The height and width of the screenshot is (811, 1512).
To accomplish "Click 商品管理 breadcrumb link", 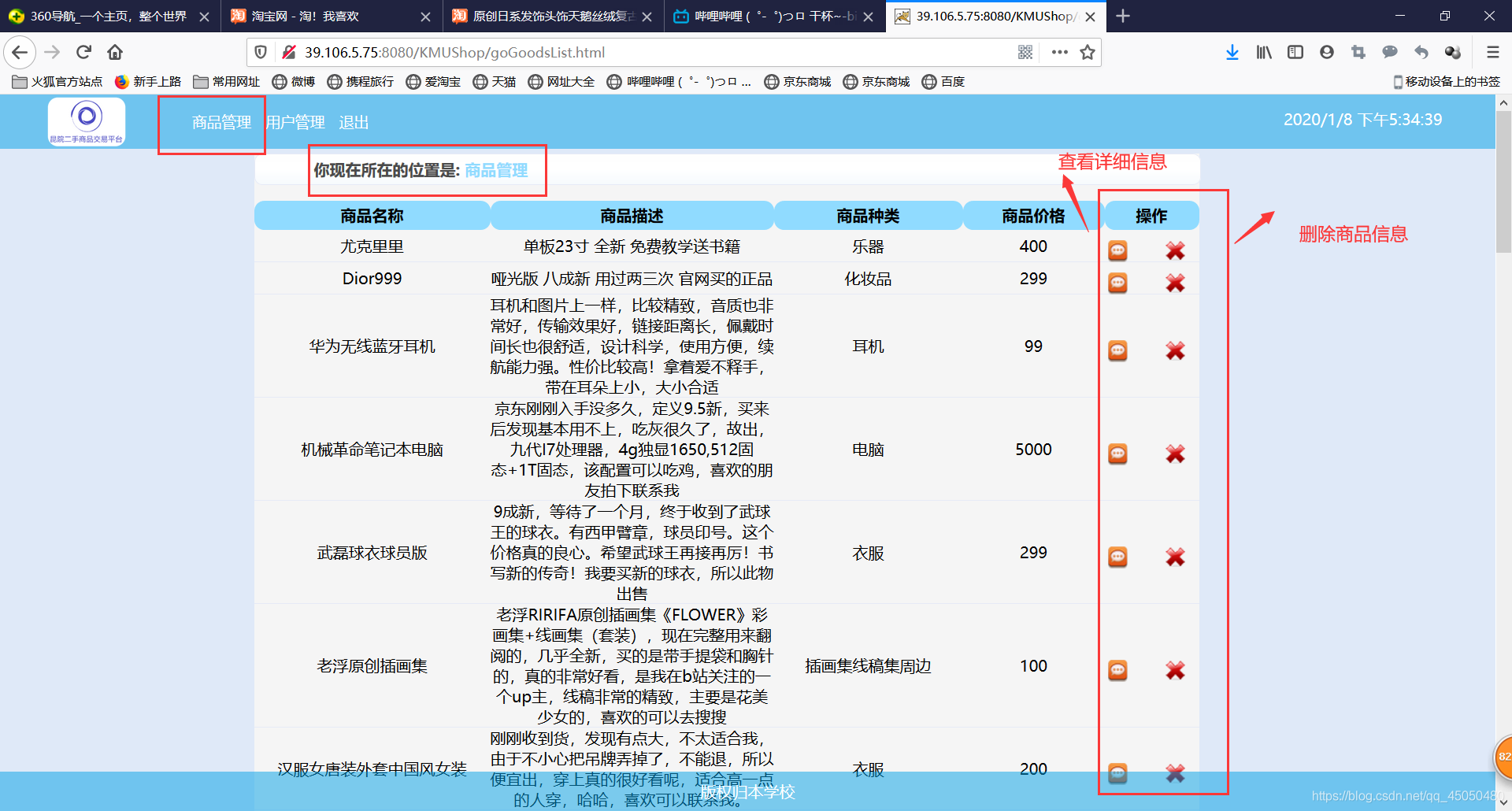I will (496, 170).
